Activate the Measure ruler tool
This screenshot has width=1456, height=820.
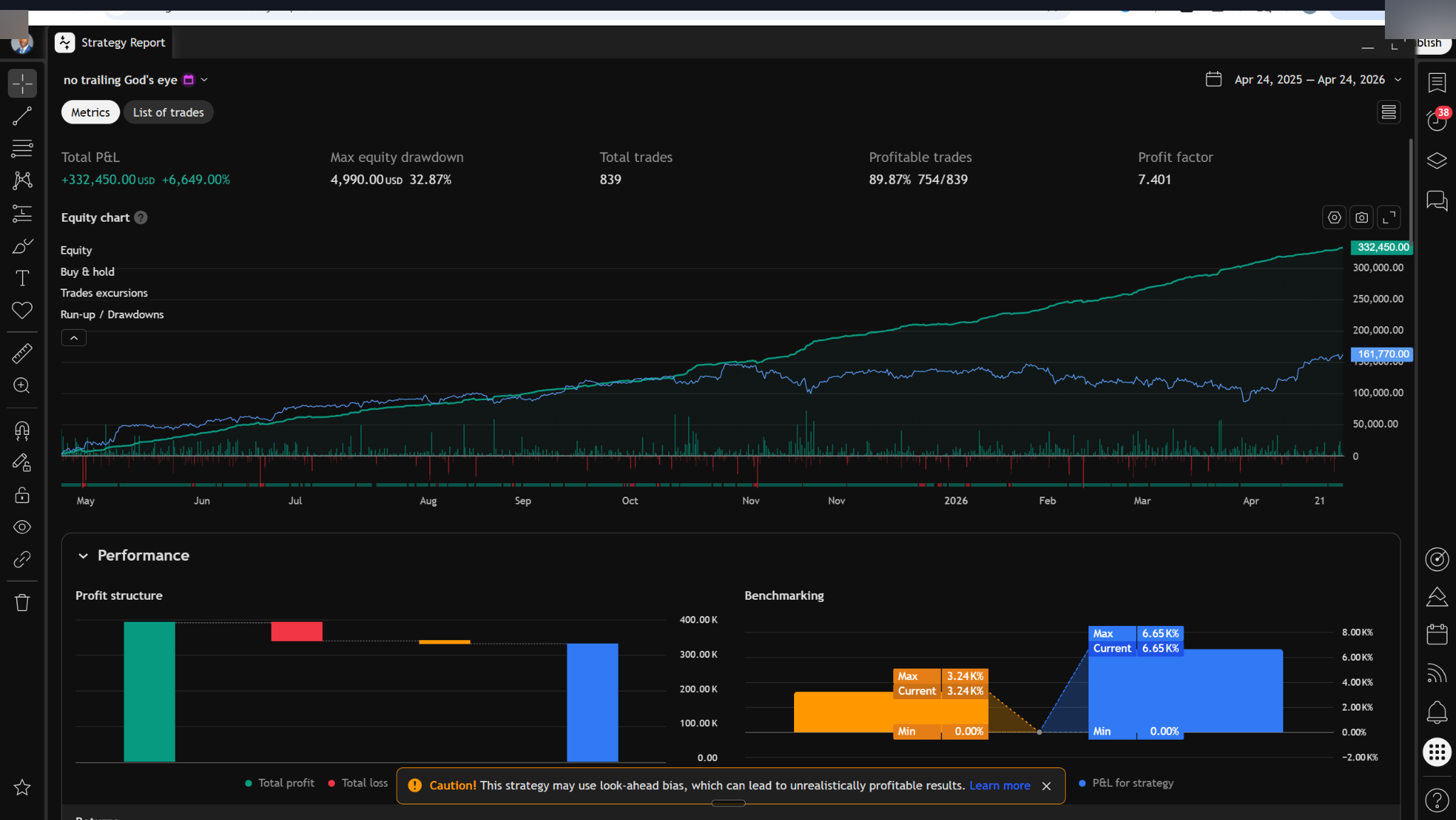22,353
